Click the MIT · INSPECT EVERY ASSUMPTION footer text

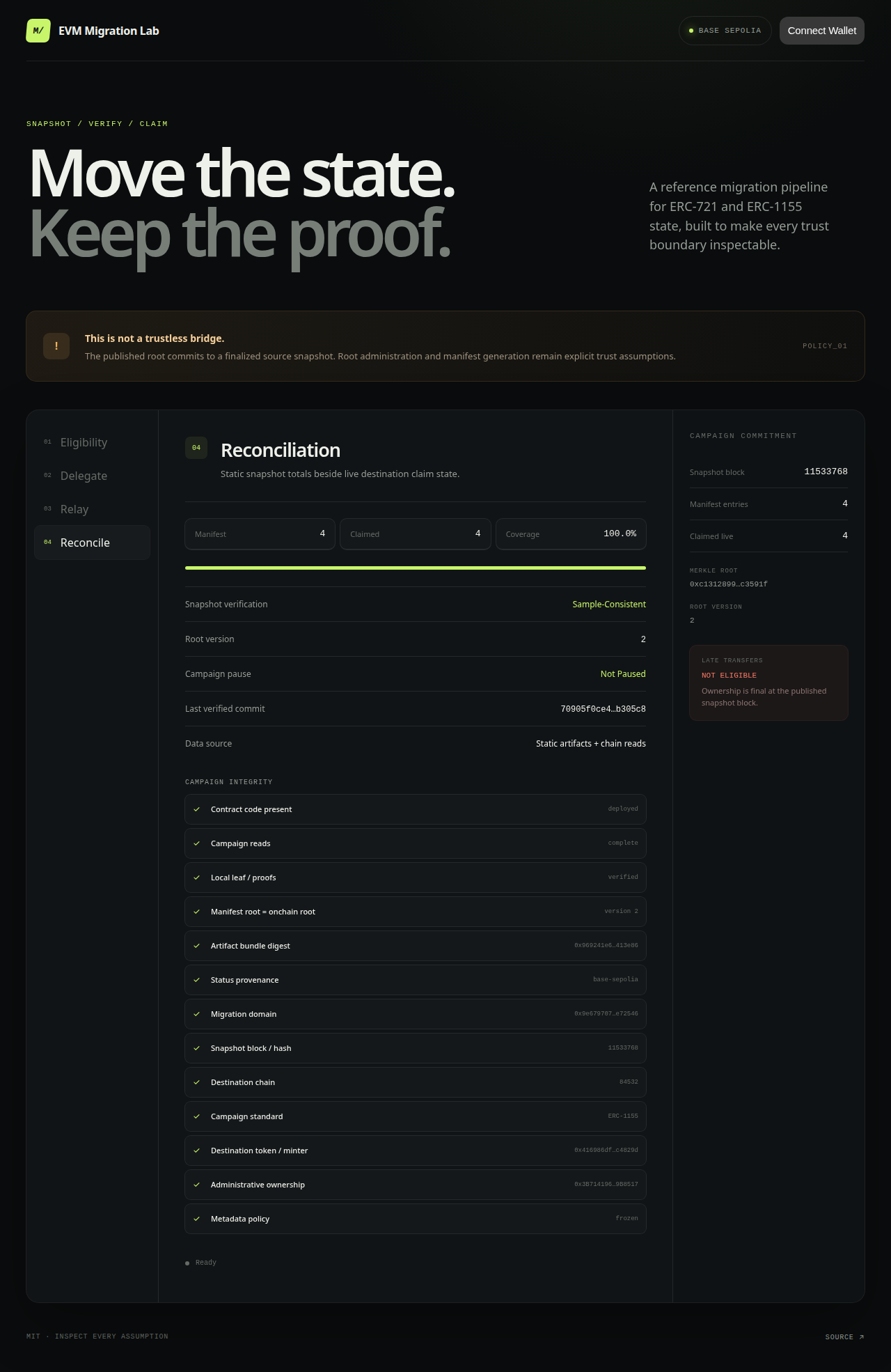click(97, 1336)
